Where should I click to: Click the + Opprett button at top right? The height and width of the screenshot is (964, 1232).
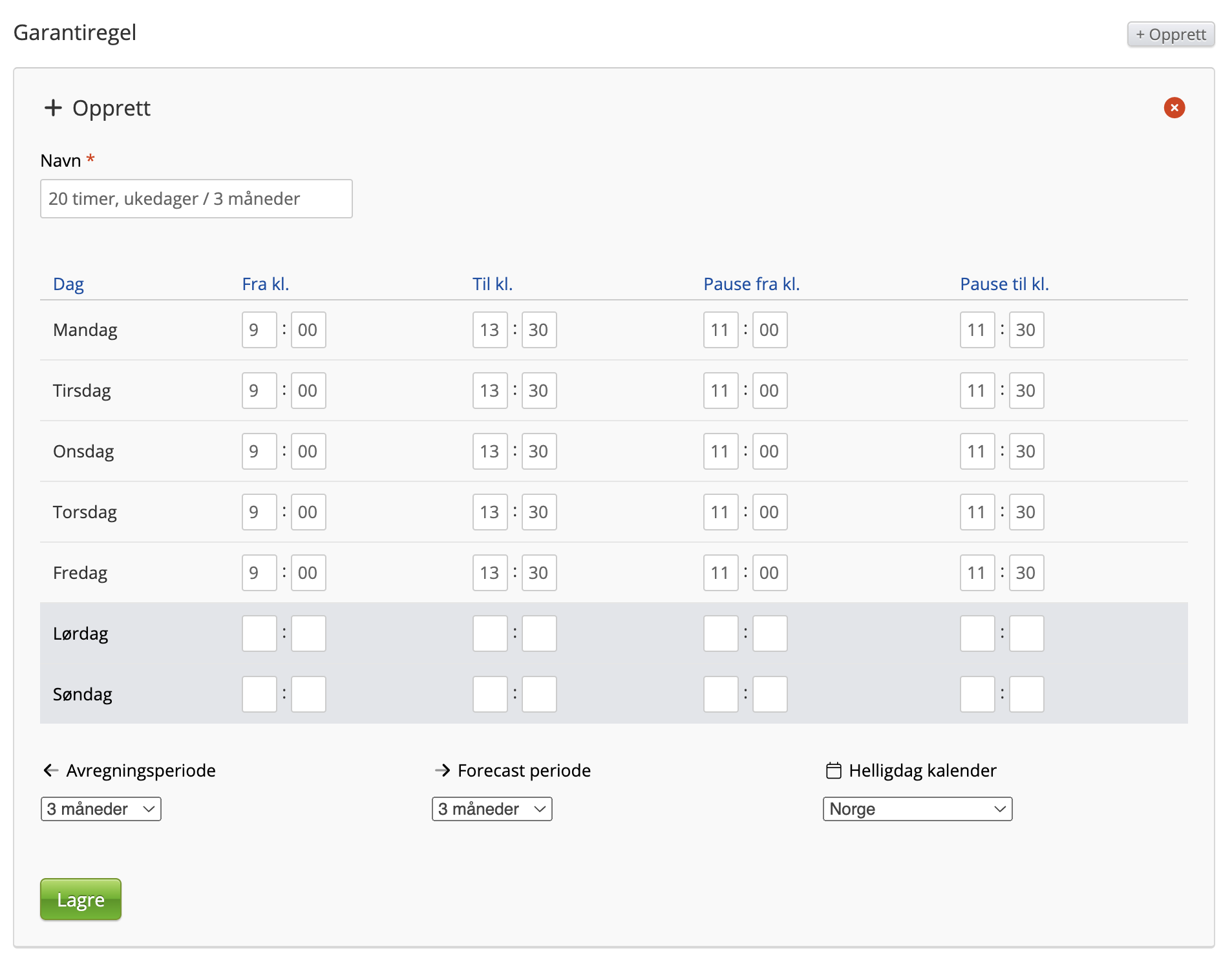pyautogui.click(x=1170, y=34)
